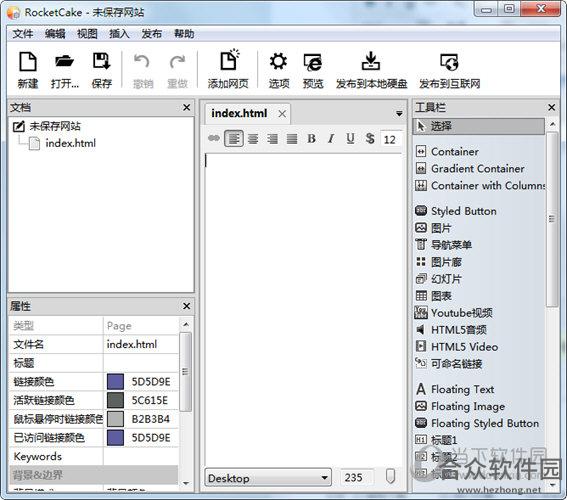Image resolution: width=567 pixels, height=500 pixels.
Task: Click the insert hyperlink chain icon
Action: [x=214, y=138]
